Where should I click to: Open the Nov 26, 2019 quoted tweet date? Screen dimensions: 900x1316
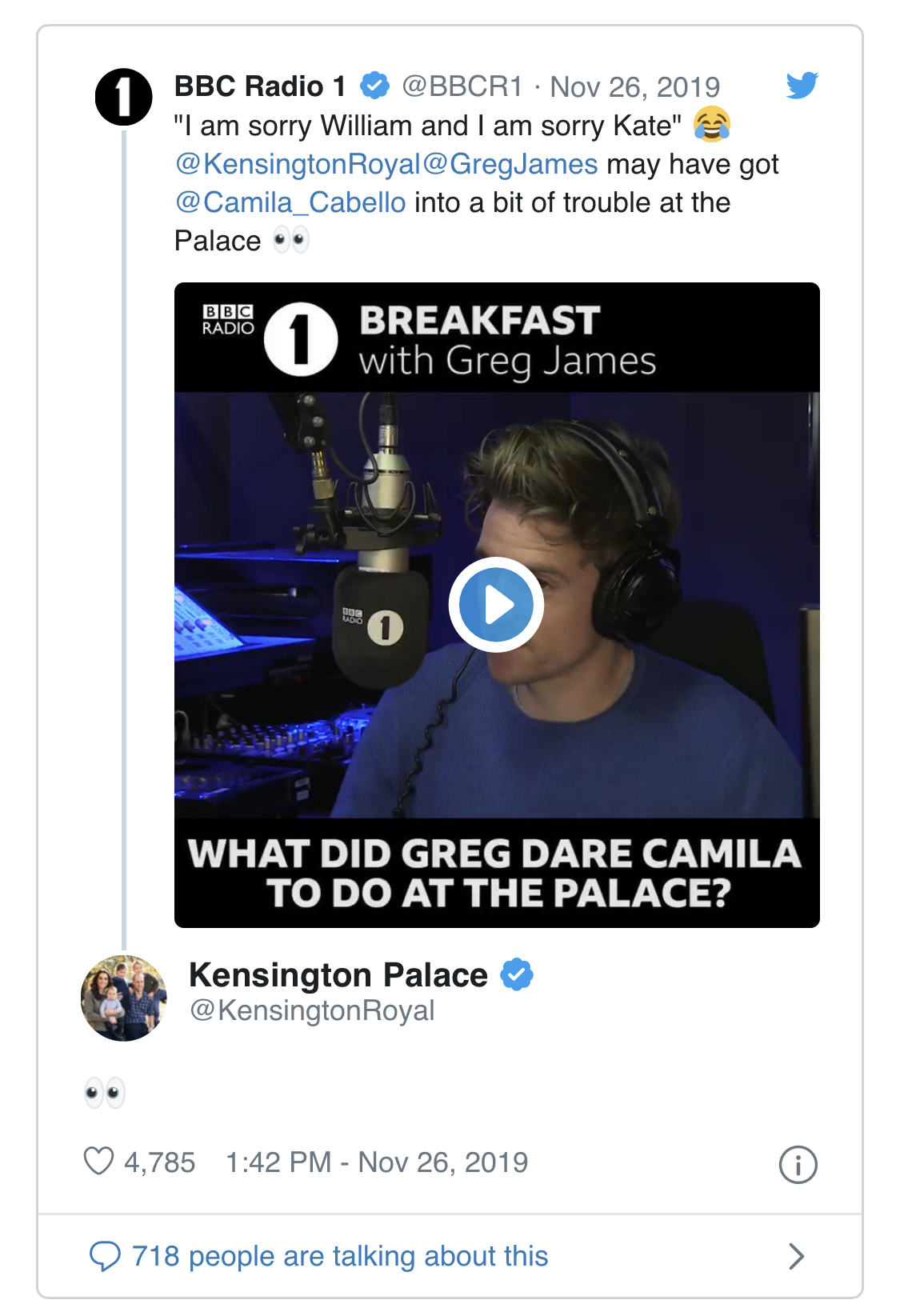[x=635, y=86]
